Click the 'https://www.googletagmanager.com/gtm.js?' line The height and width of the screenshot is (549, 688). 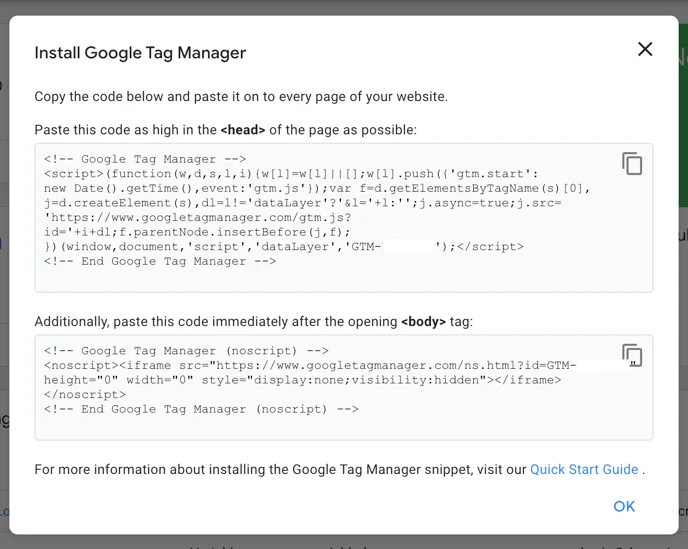(x=197, y=218)
